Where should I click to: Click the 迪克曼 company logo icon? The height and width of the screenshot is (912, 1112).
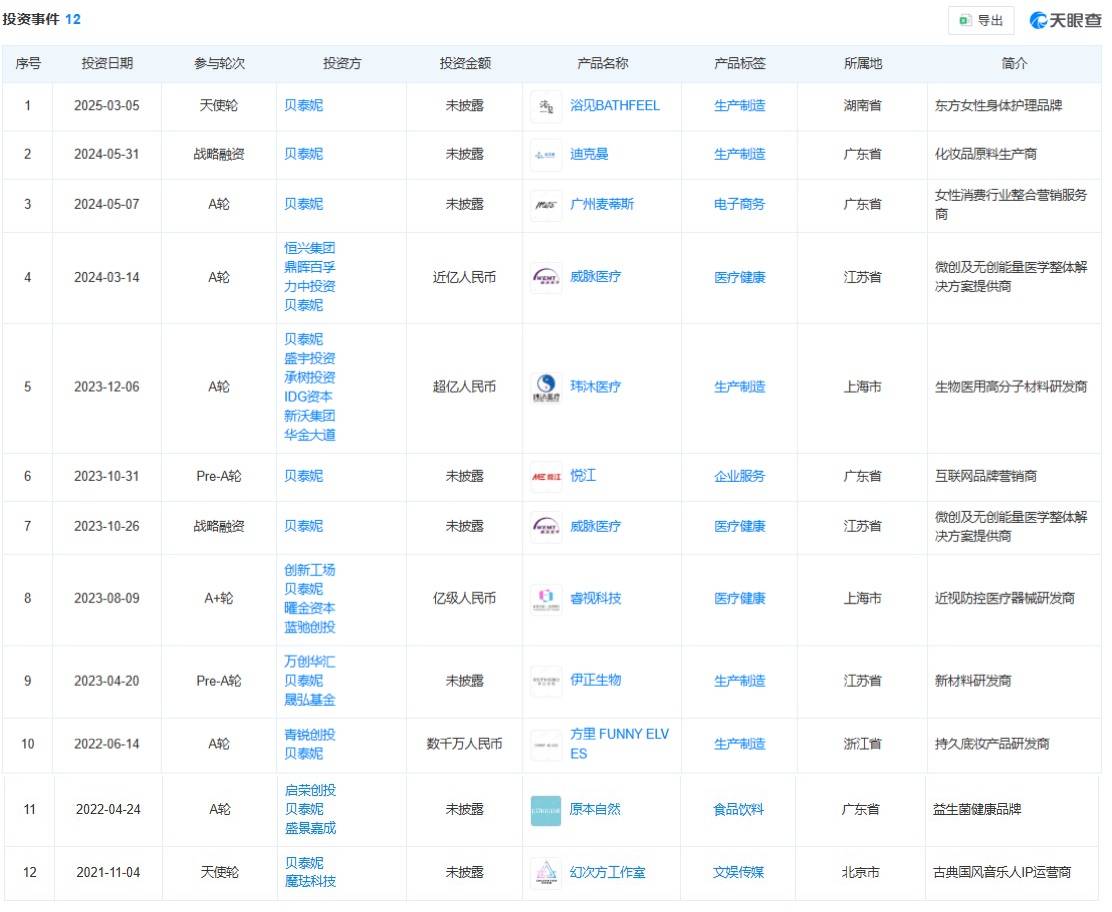(546, 155)
